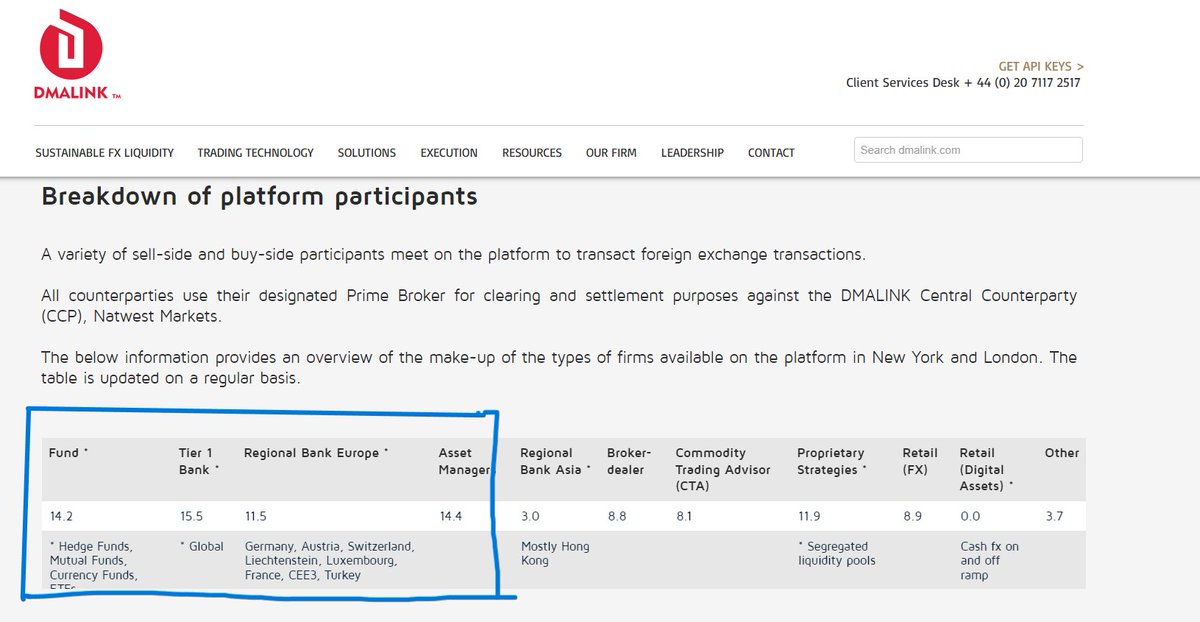
Task: Open the Trading Technology menu
Action: tap(256, 153)
